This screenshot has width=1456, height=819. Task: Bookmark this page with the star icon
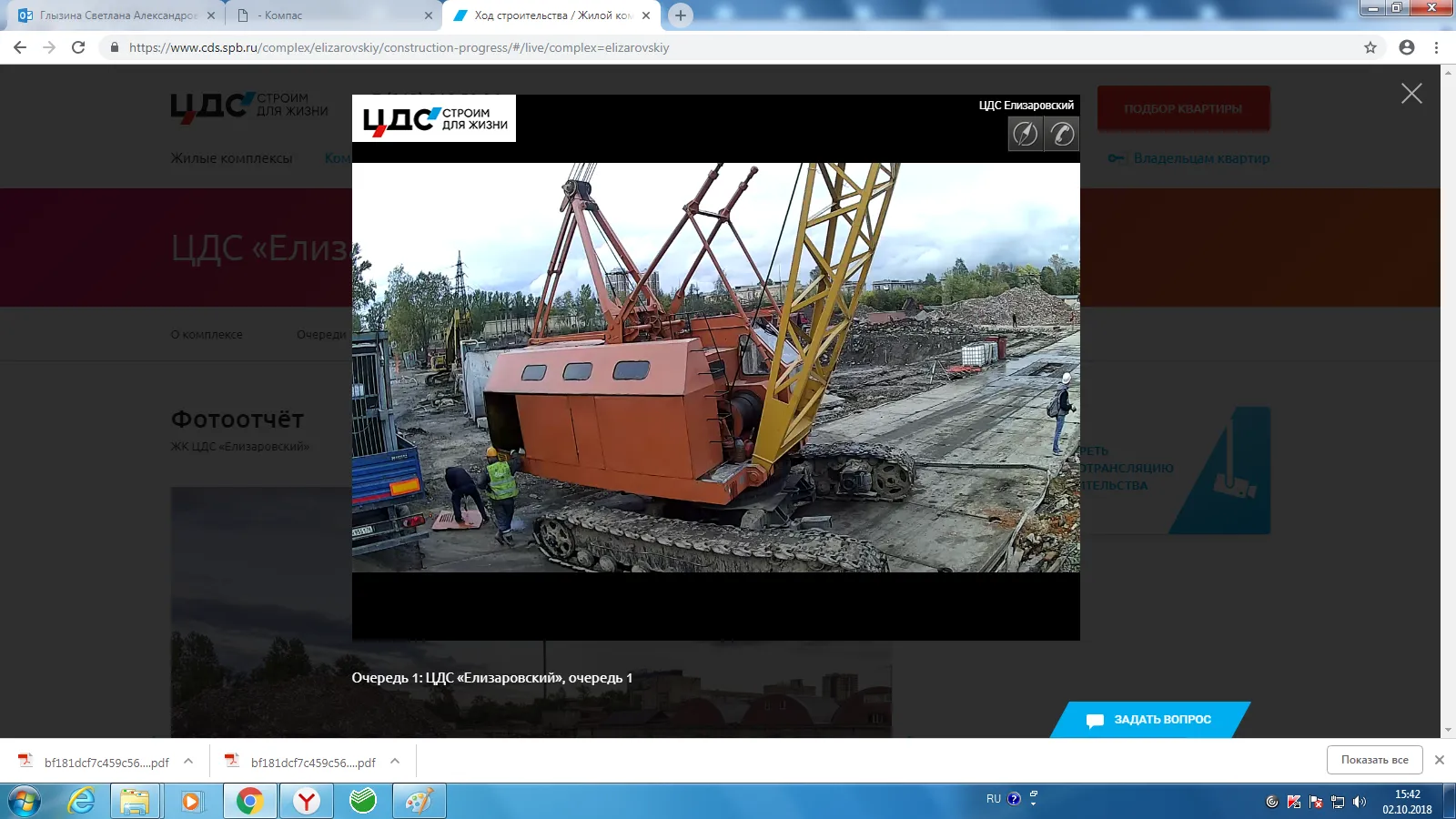pos(1370,47)
